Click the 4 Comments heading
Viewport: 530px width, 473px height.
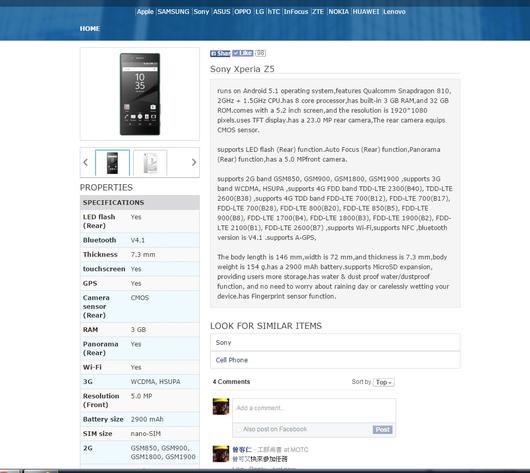pyautogui.click(x=232, y=382)
